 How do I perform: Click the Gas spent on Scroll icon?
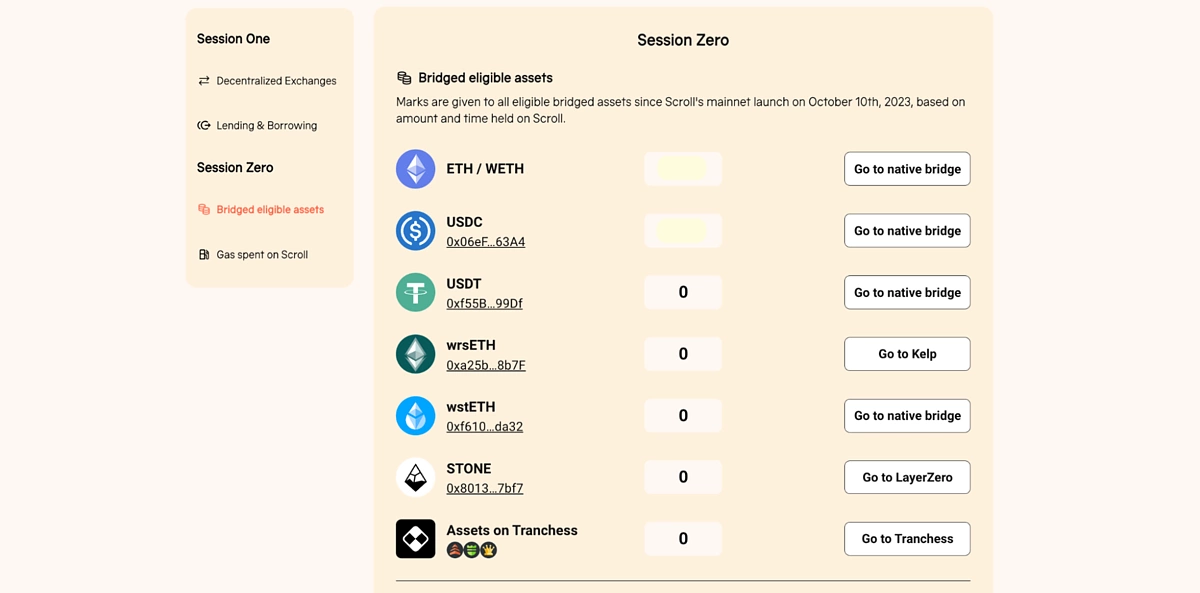205,254
